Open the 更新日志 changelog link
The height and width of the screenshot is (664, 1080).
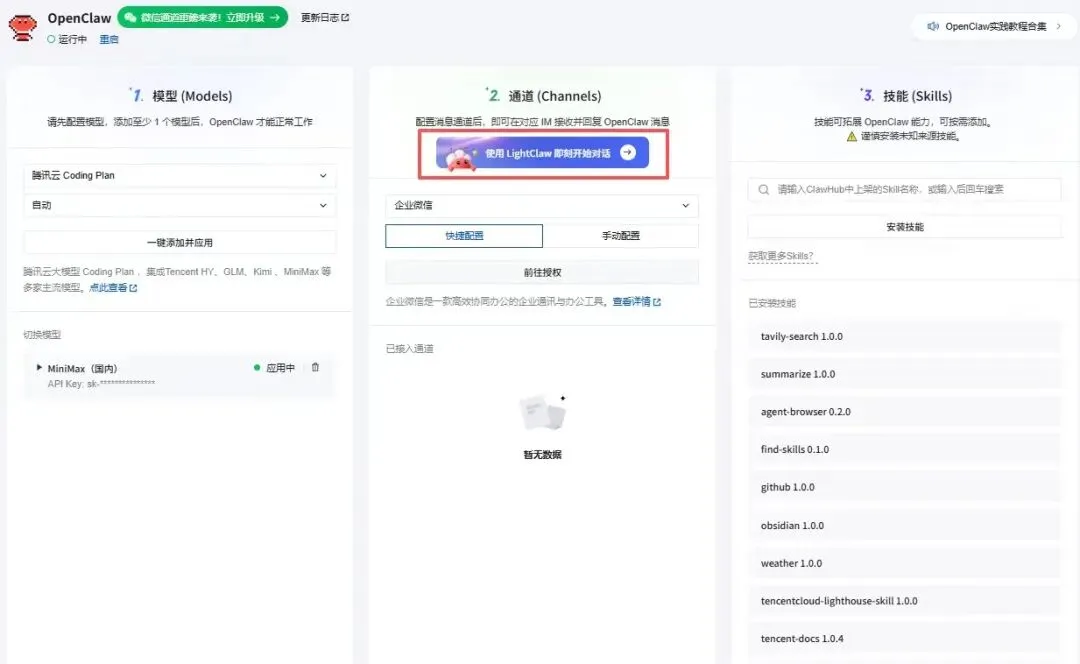click(x=324, y=17)
